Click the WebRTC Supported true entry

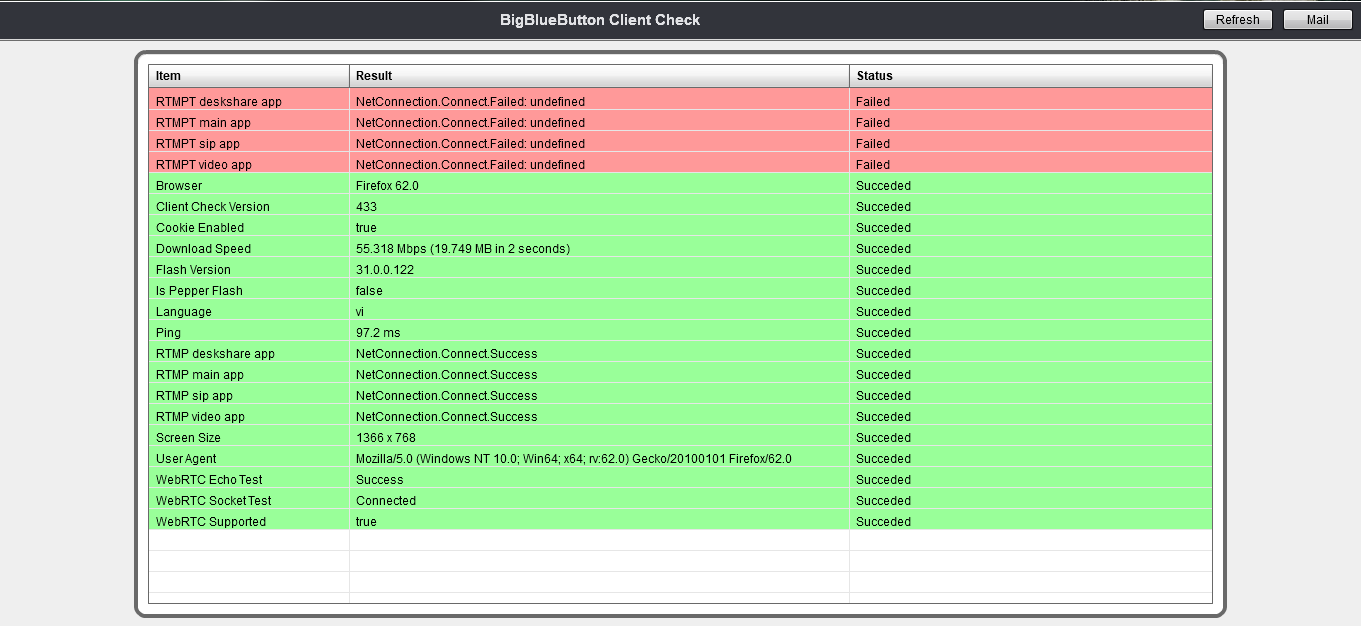[365, 521]
